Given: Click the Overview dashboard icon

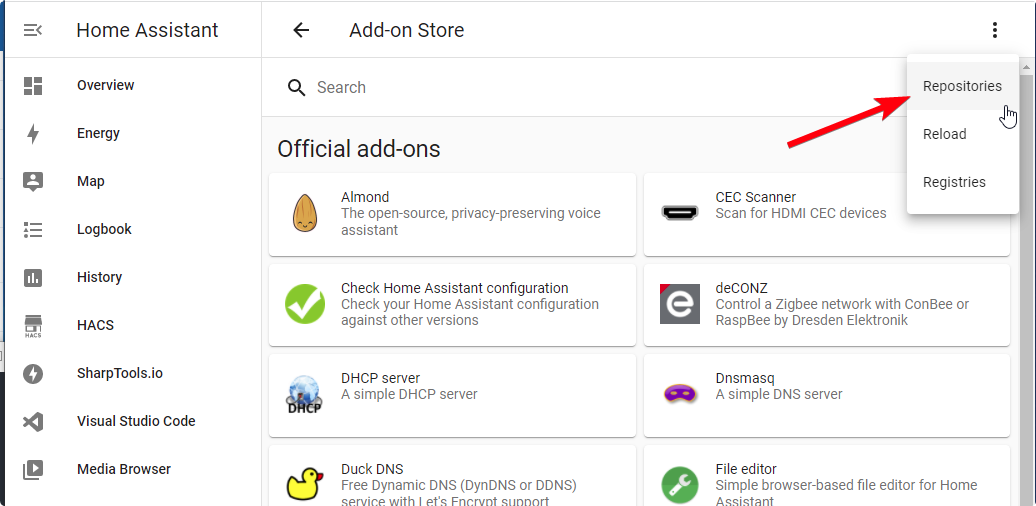Looking at the screenshot, I should click(x=33, y=85).
